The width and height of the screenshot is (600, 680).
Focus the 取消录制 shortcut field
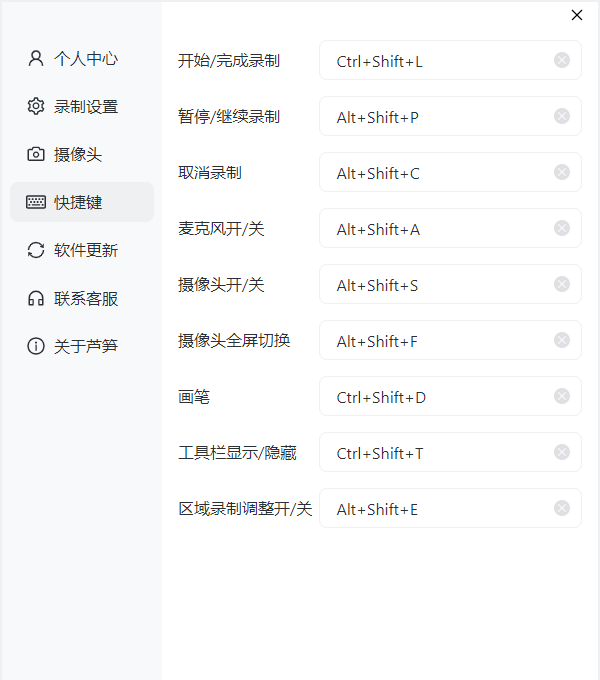450,172
